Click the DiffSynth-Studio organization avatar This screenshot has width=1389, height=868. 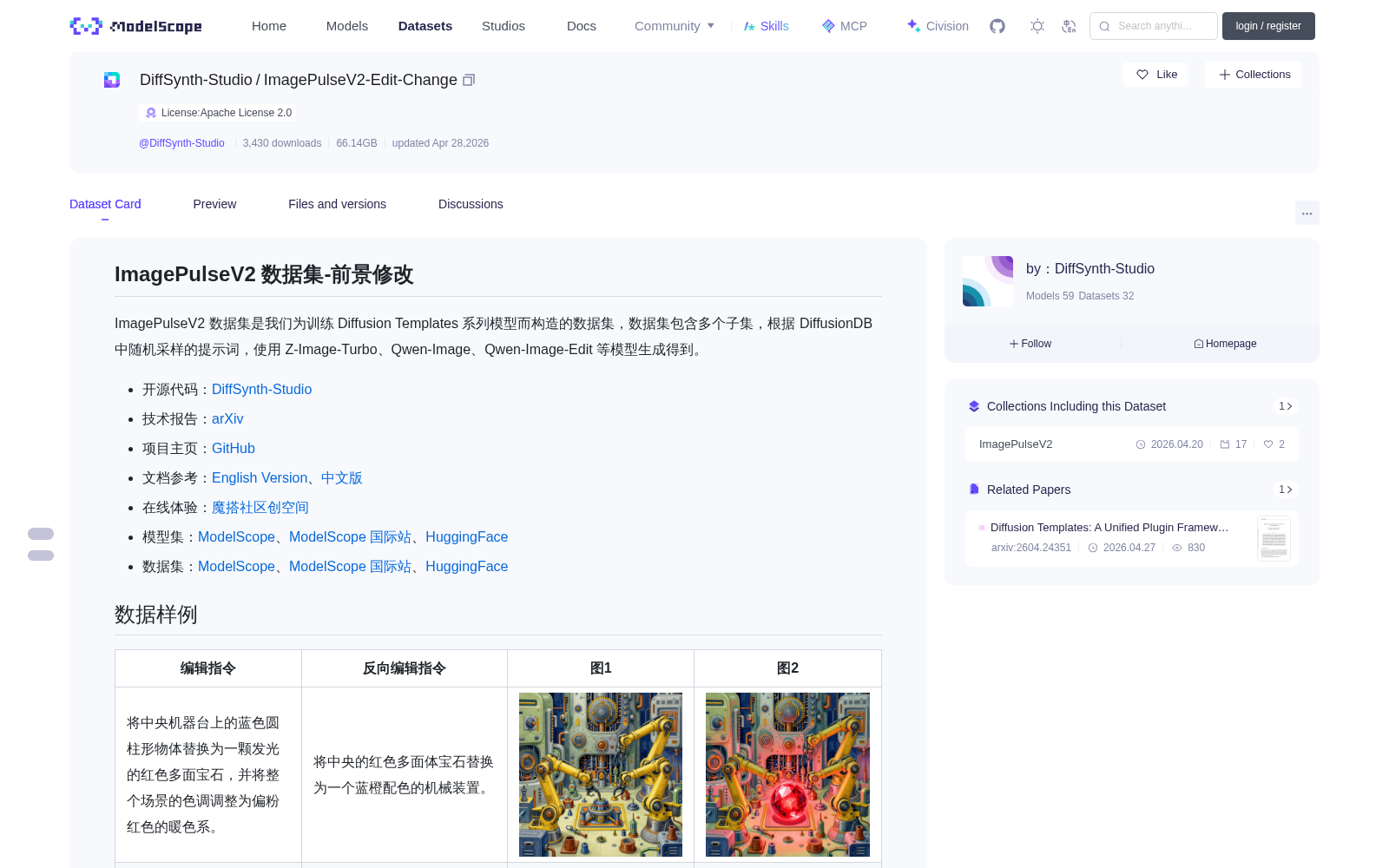click(988, 281)
